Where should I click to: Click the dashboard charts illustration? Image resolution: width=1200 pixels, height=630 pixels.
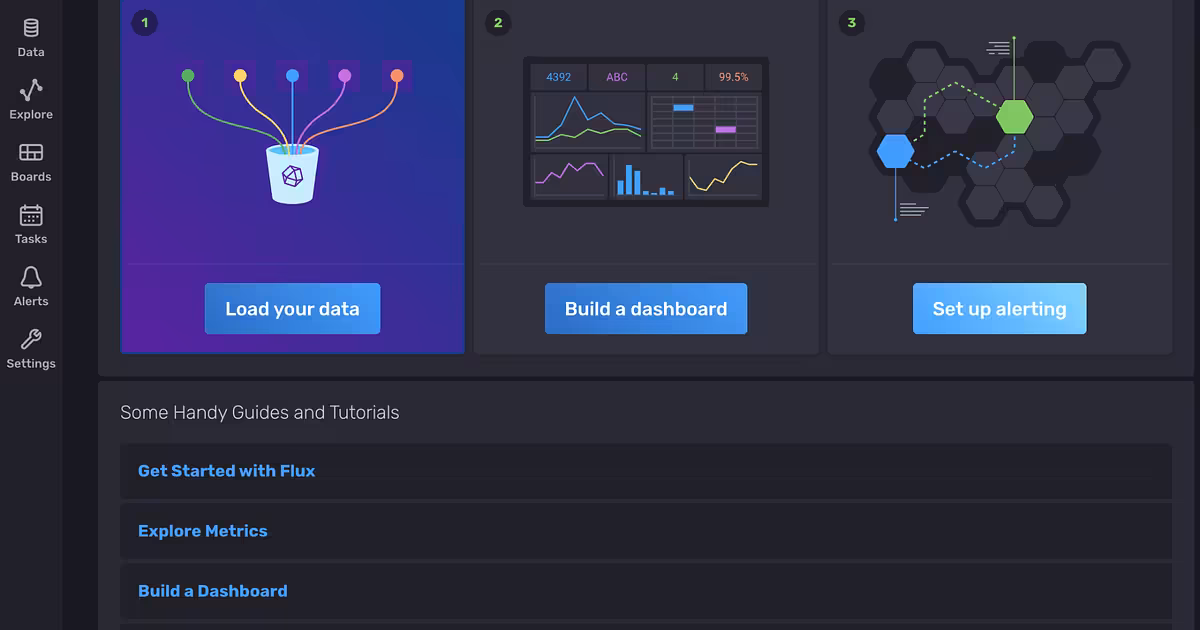[646, 132]
